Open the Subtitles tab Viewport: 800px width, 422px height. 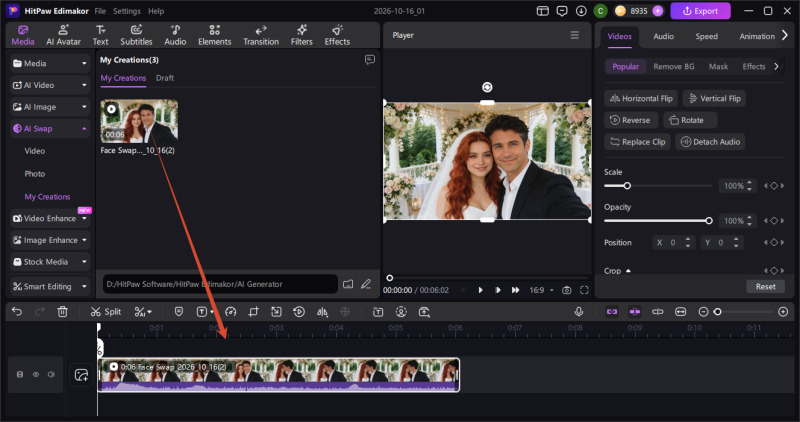click(136, 35)
